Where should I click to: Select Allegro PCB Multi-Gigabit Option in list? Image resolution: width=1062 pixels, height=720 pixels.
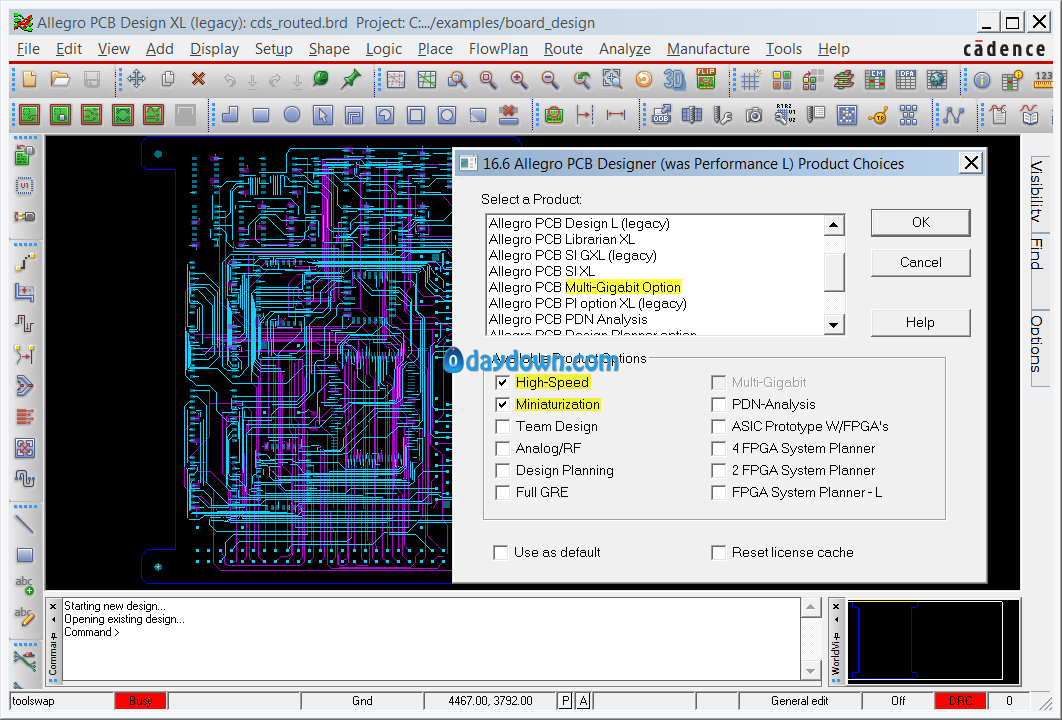585,288
